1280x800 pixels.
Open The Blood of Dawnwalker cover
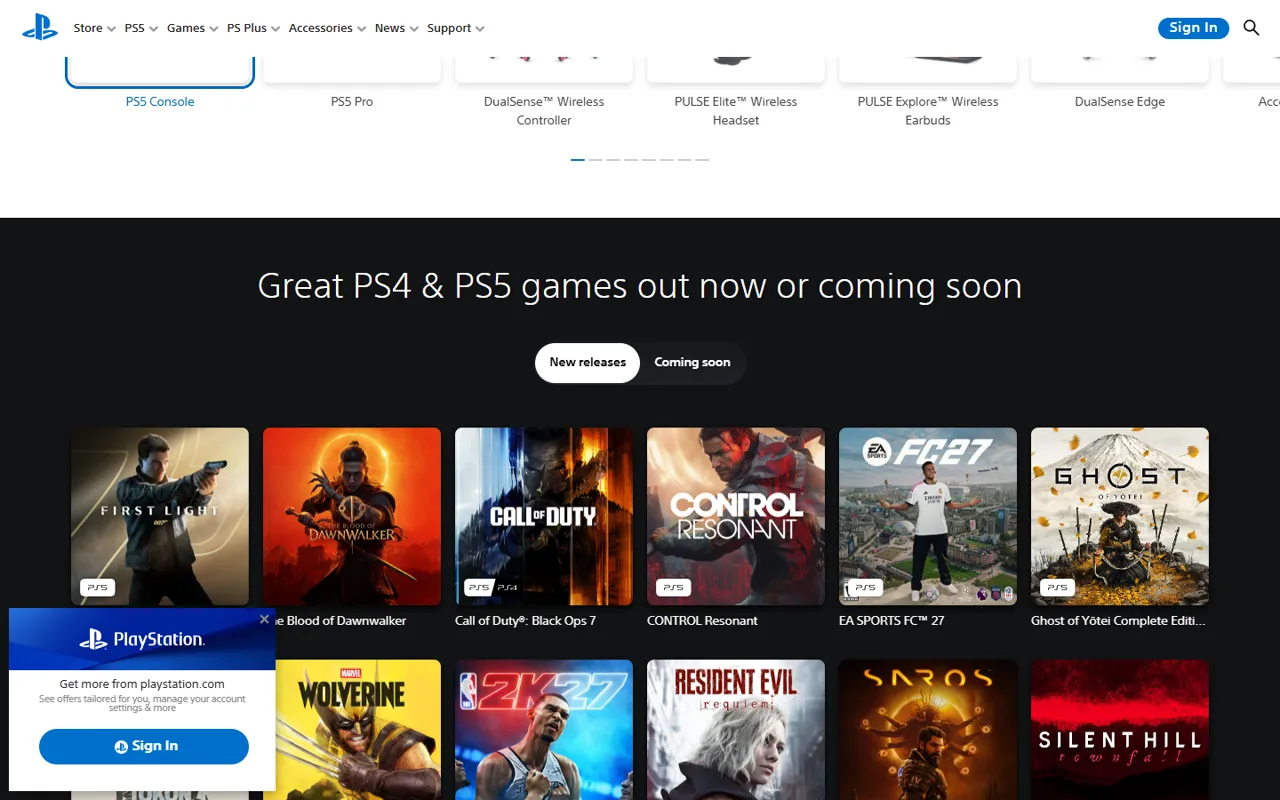[352, 517]
